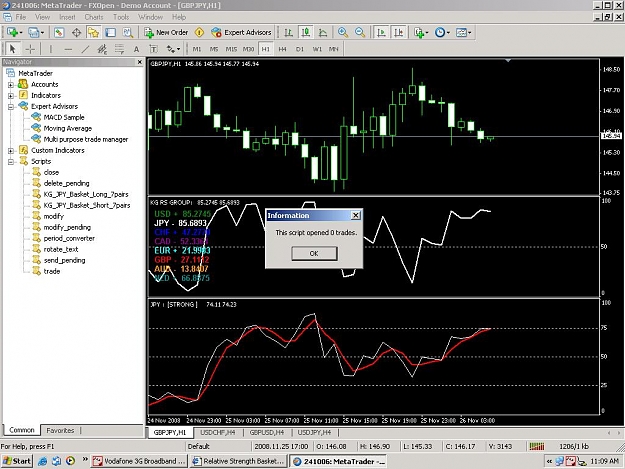Open Relative Strength Basket taskbar item
The image size is (625, 469).
pyautogui.click(x=239, y=461)
